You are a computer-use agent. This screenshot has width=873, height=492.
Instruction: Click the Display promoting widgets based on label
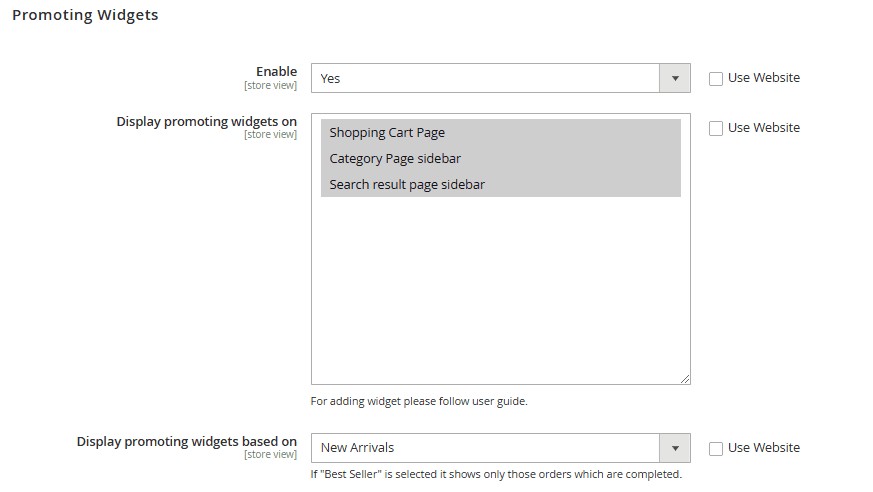187,441
